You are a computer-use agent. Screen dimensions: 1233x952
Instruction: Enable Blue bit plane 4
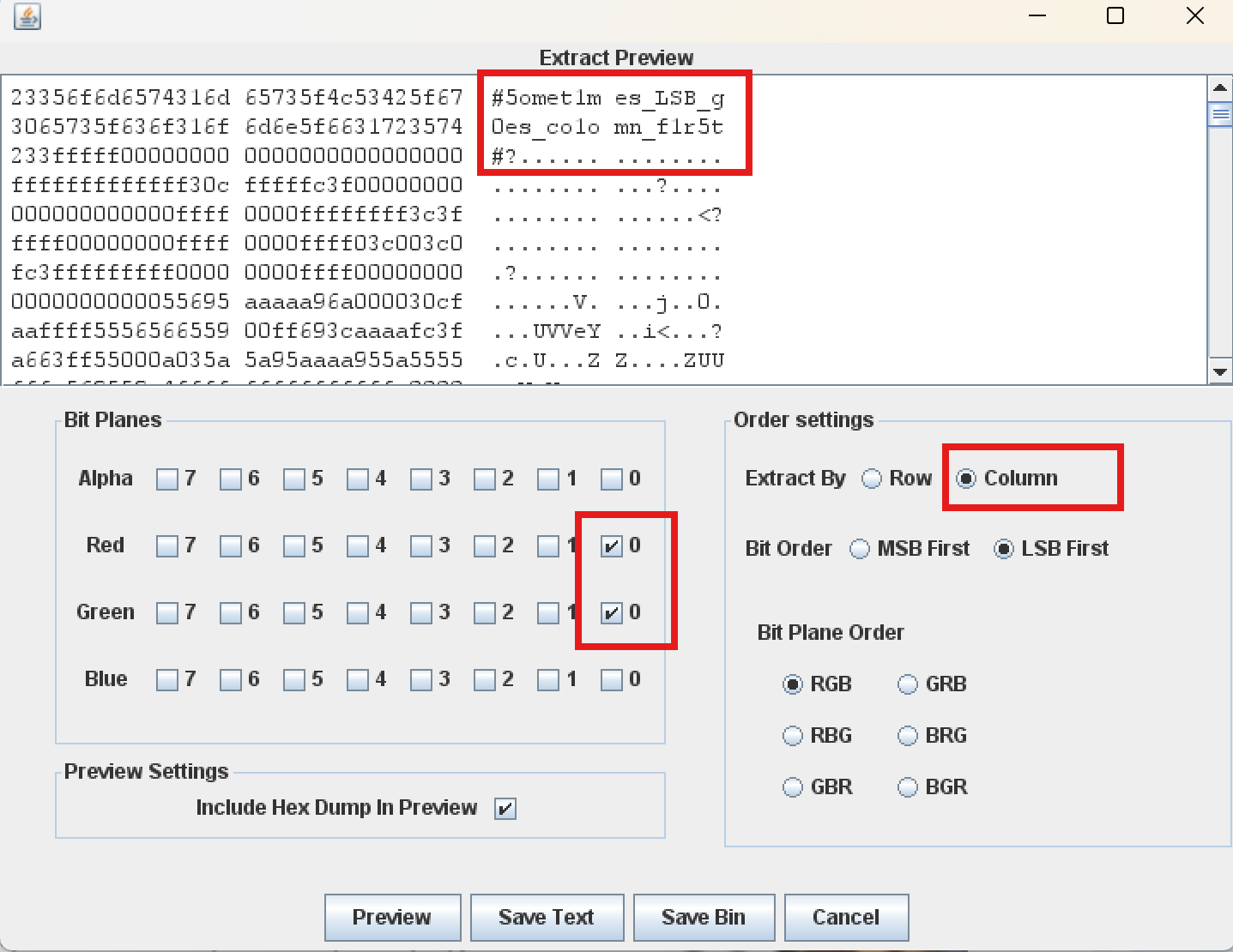click(358, 679)
